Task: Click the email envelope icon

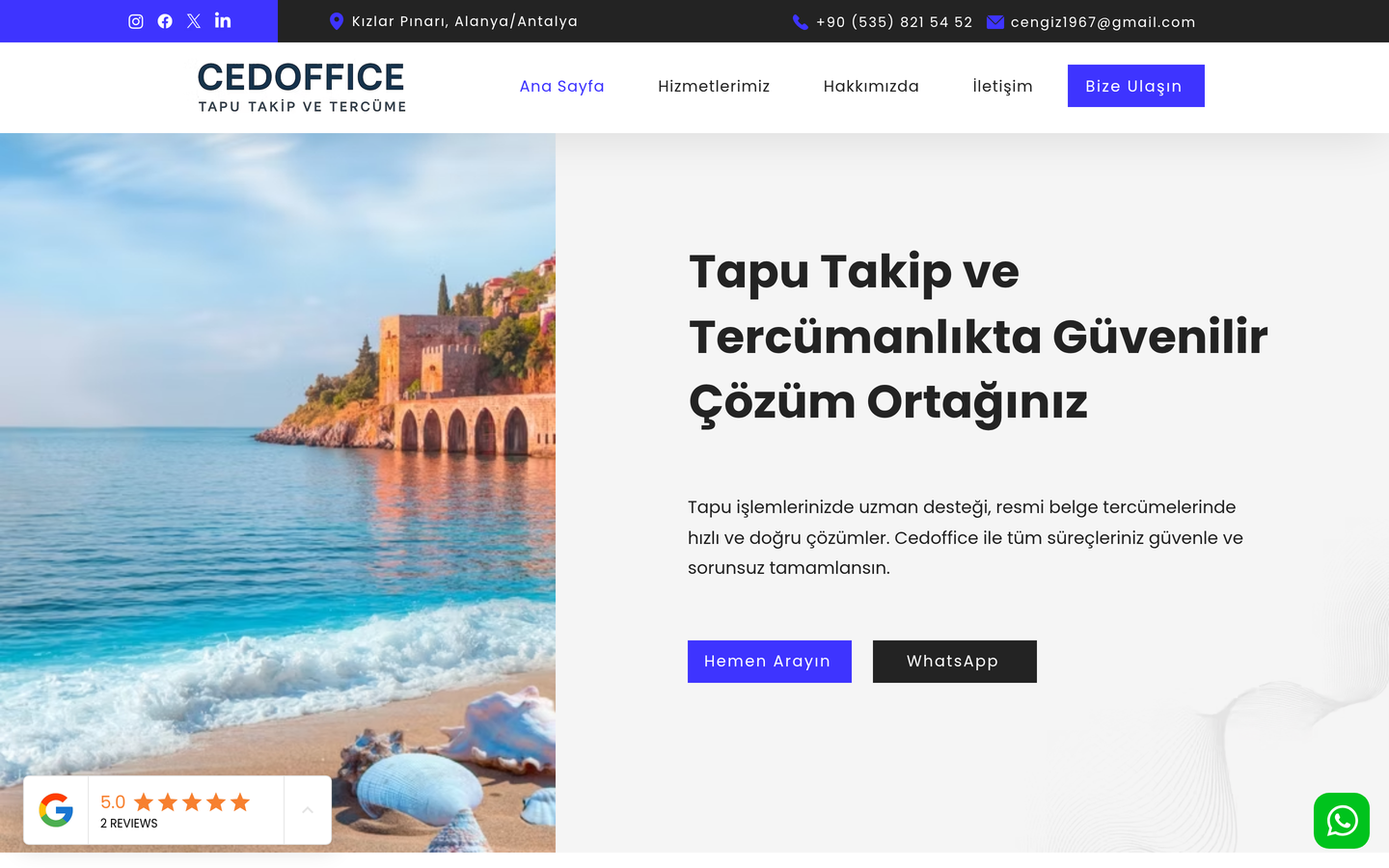Action: click(x=995, y=22)
